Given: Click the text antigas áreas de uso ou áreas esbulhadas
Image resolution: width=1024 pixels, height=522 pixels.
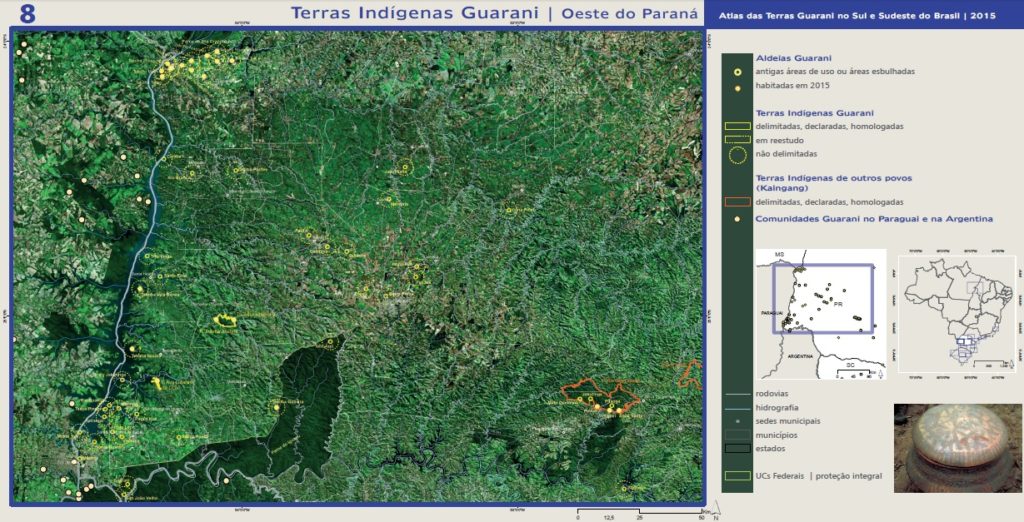Looking at the screenshot, I should [x=835, y=72].
